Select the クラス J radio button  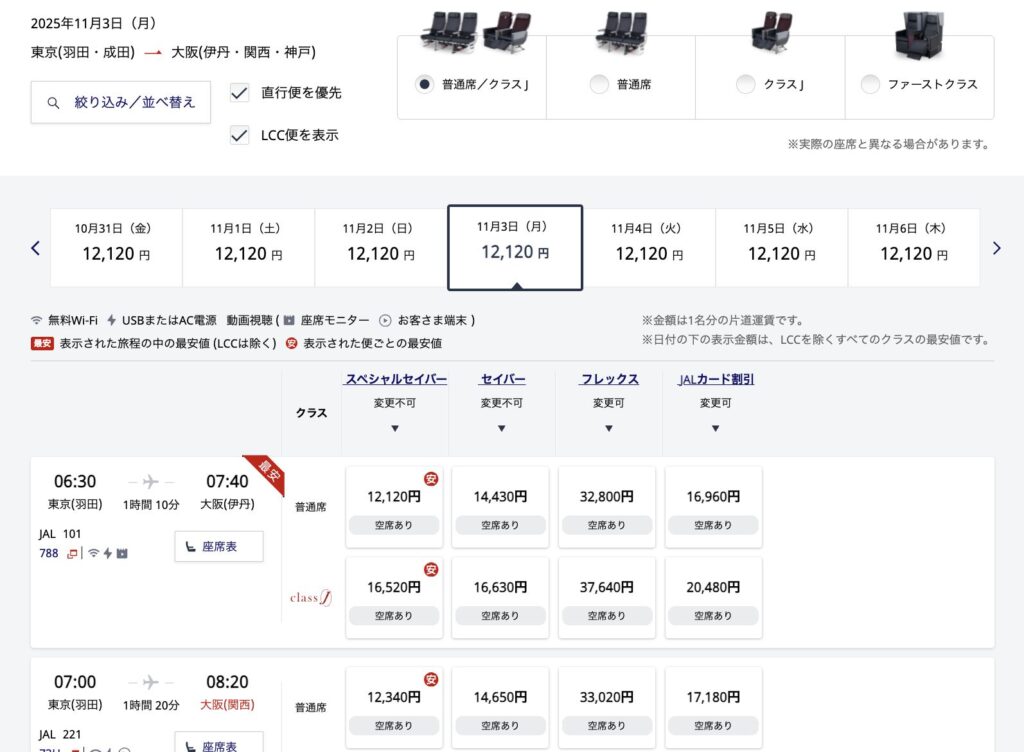(x=745, y=85)
